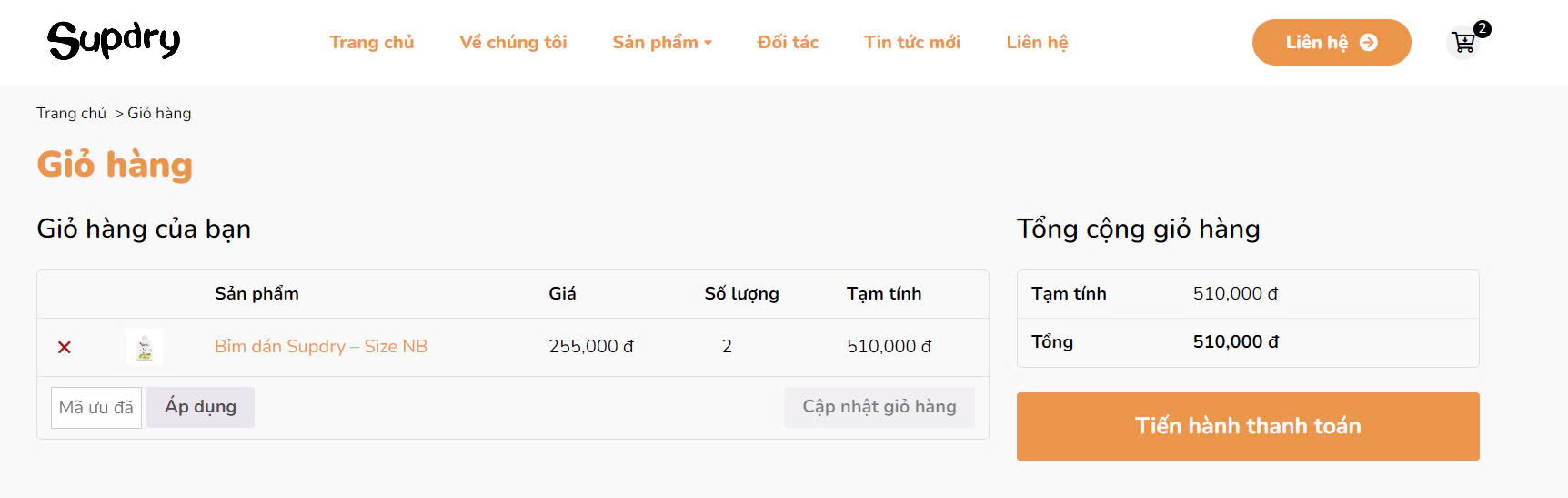Screen dimensions: 1568x498
Task: Click the Supdry logo
Action: (114, 41)
